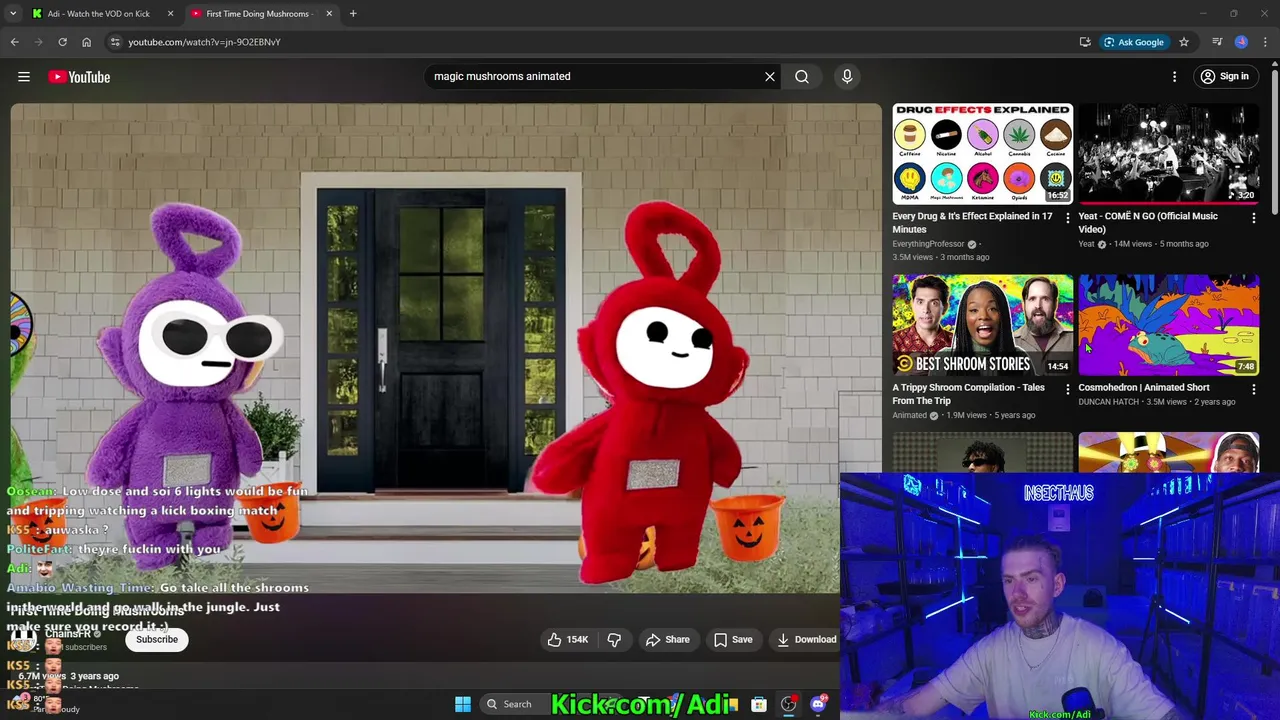Viewport: 1280px width, 720px height.
Task: Go back in browser history
Action: click(14, 42)
